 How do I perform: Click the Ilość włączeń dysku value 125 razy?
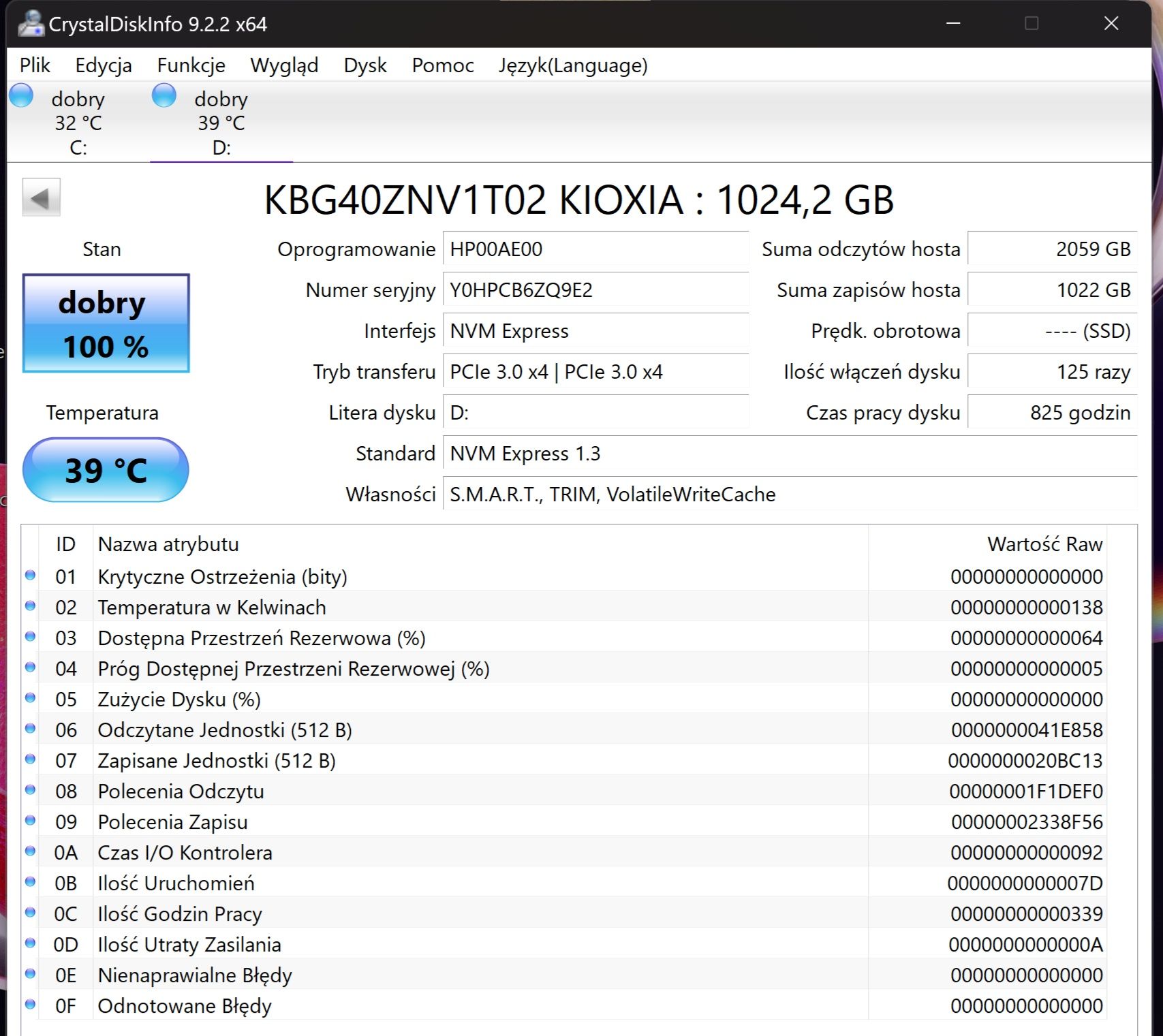click(x=1053, y=372)
